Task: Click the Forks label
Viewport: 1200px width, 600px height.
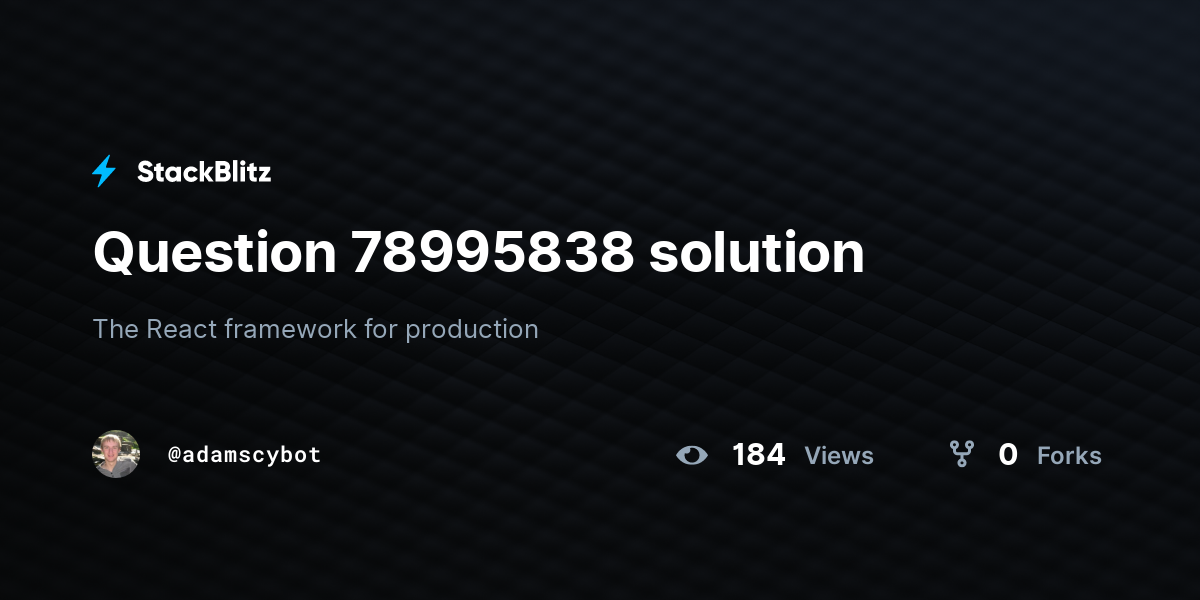Action: pos(1069,456)
